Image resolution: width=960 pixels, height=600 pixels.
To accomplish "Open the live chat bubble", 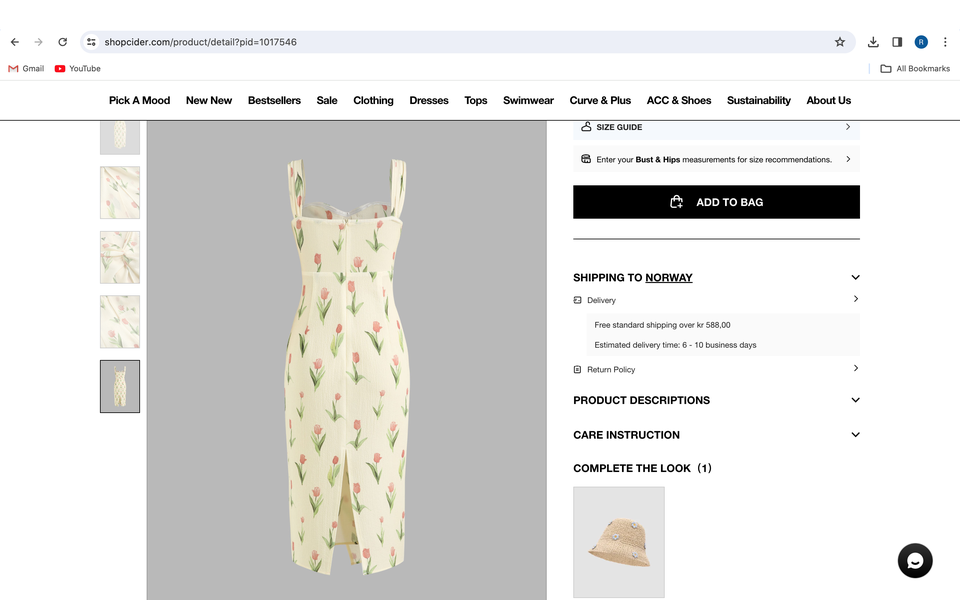I will (x=915, y=560).
